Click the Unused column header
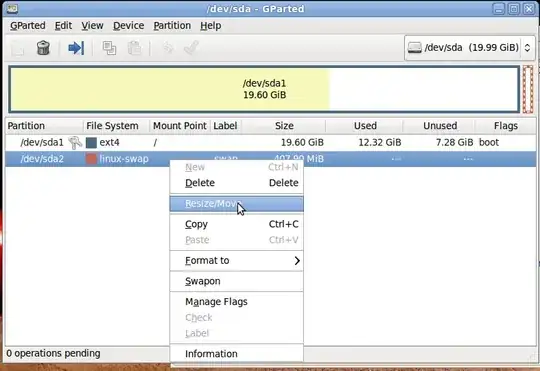The image size is (540, 371). tap(439, 126)
